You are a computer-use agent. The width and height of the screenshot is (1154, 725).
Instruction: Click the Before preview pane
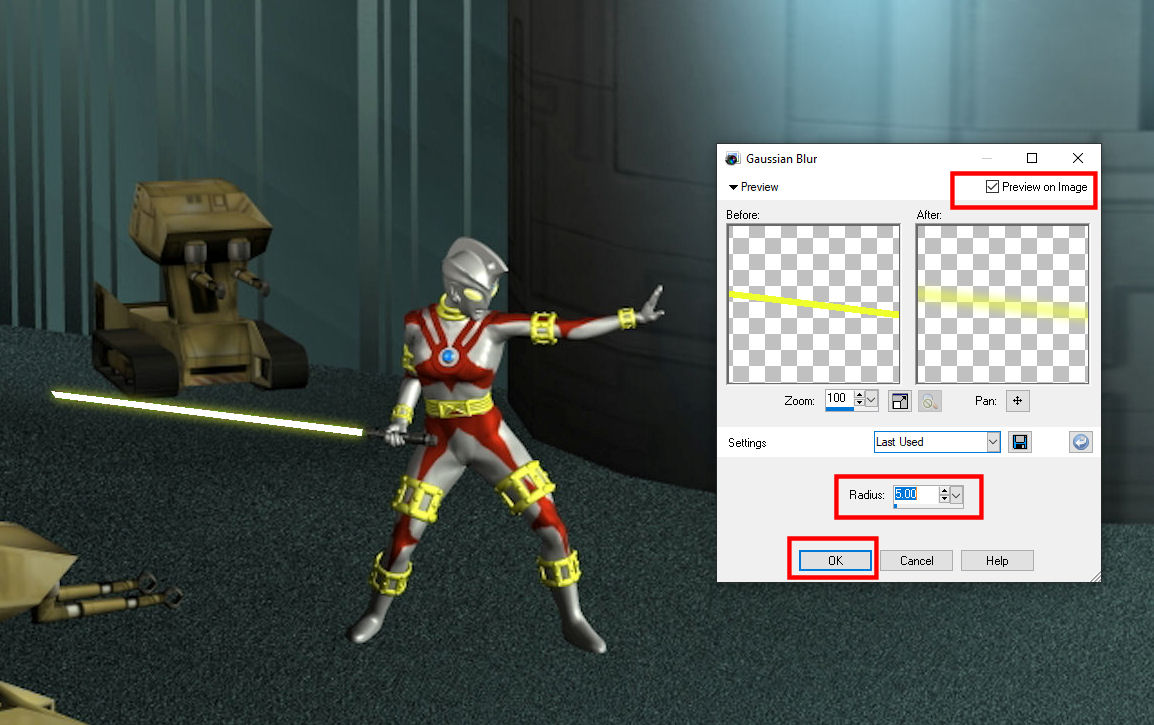[x=813, y=304]
